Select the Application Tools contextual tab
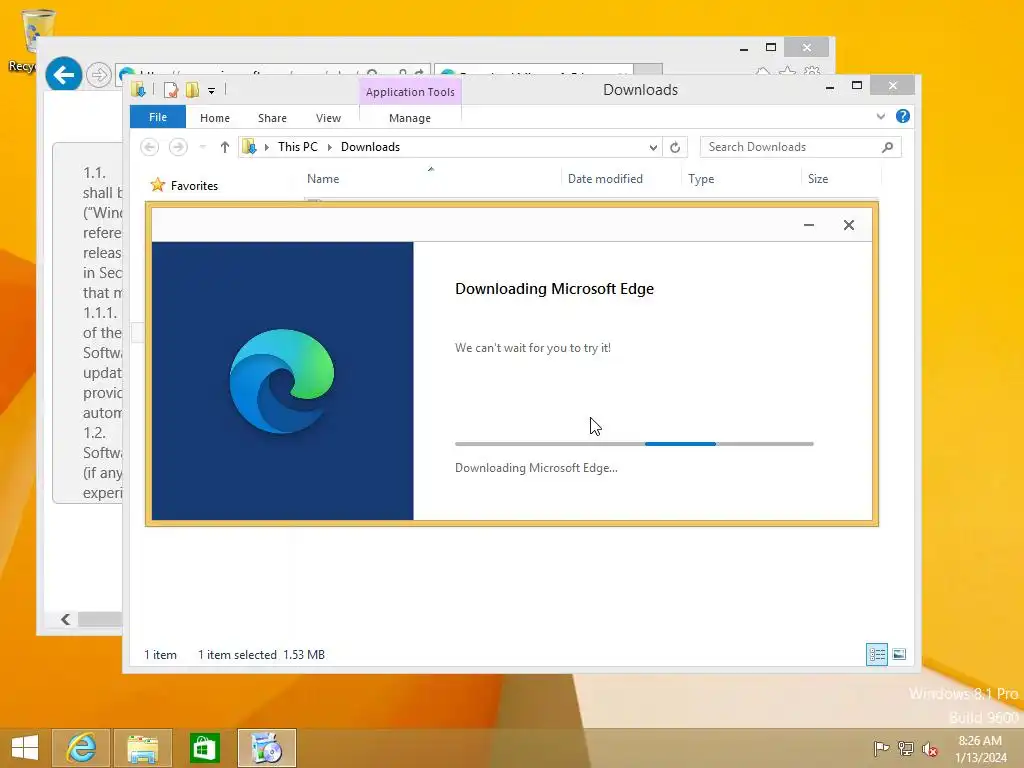 click(410, 91)
